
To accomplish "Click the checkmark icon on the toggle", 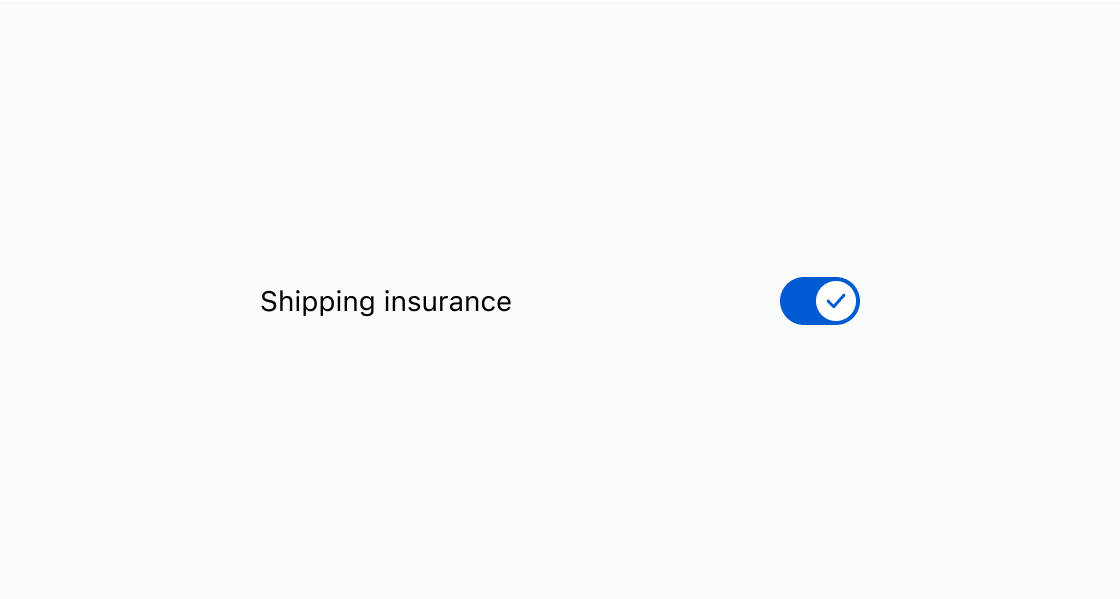I will [x=836, y=301].
